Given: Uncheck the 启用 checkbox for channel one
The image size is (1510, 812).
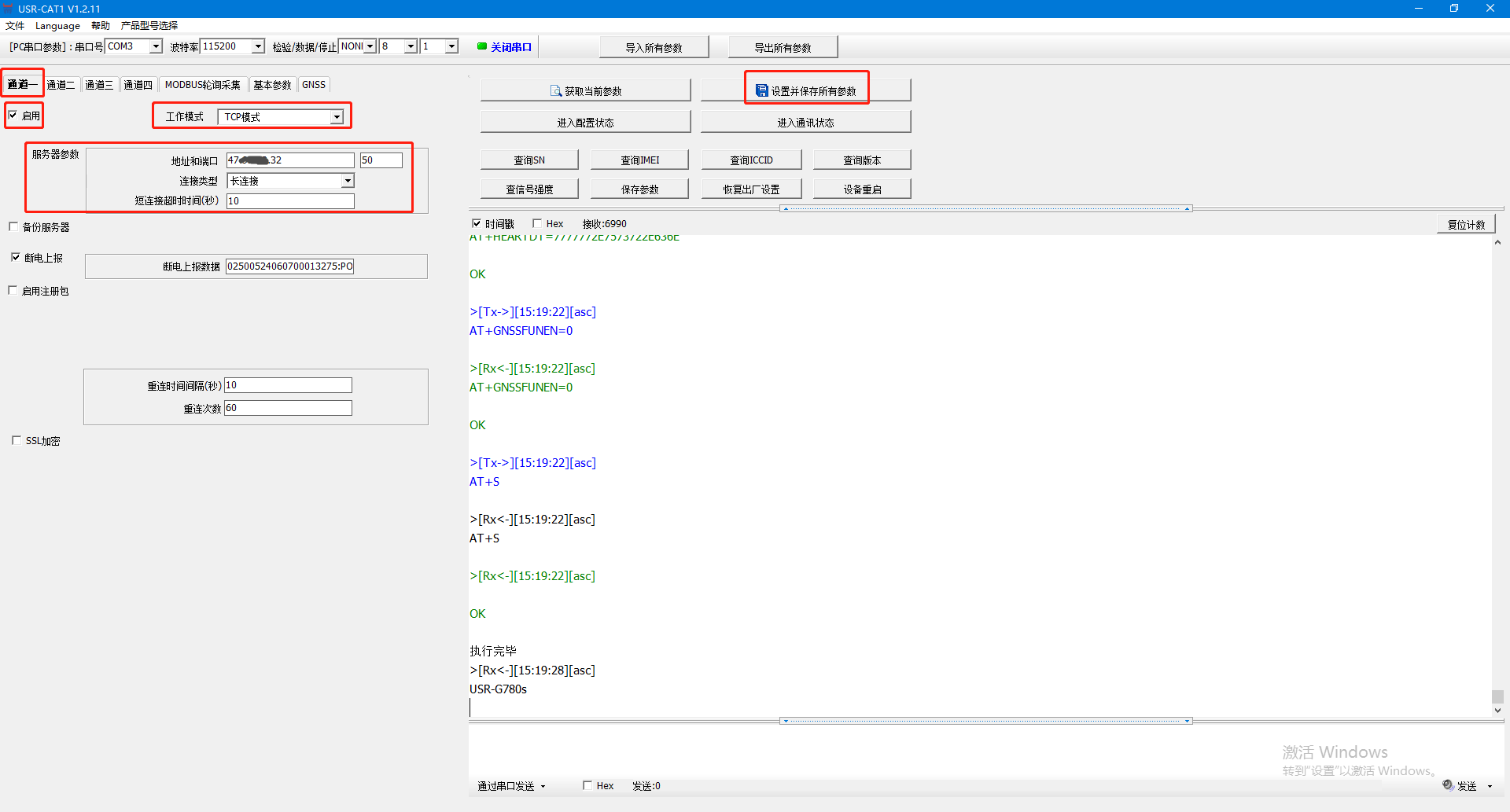Looking at the screenshot, I should click(13, 116).
